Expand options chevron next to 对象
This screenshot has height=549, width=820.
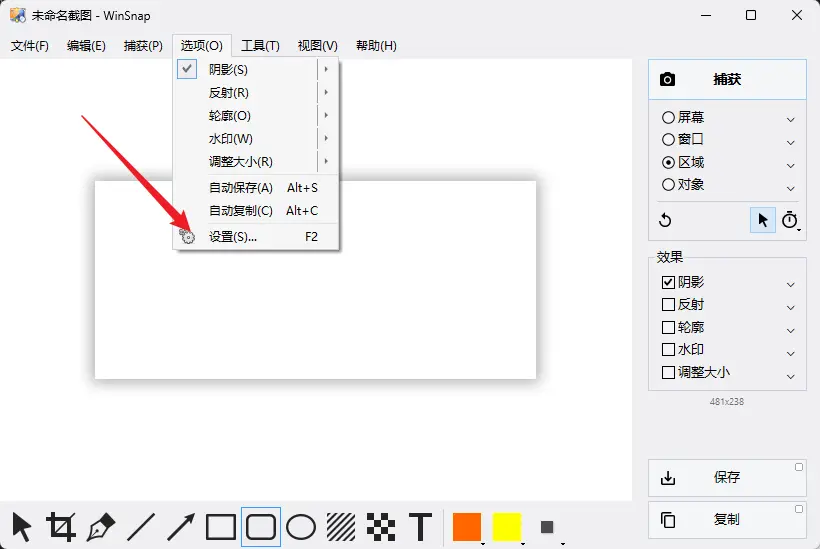791,188
